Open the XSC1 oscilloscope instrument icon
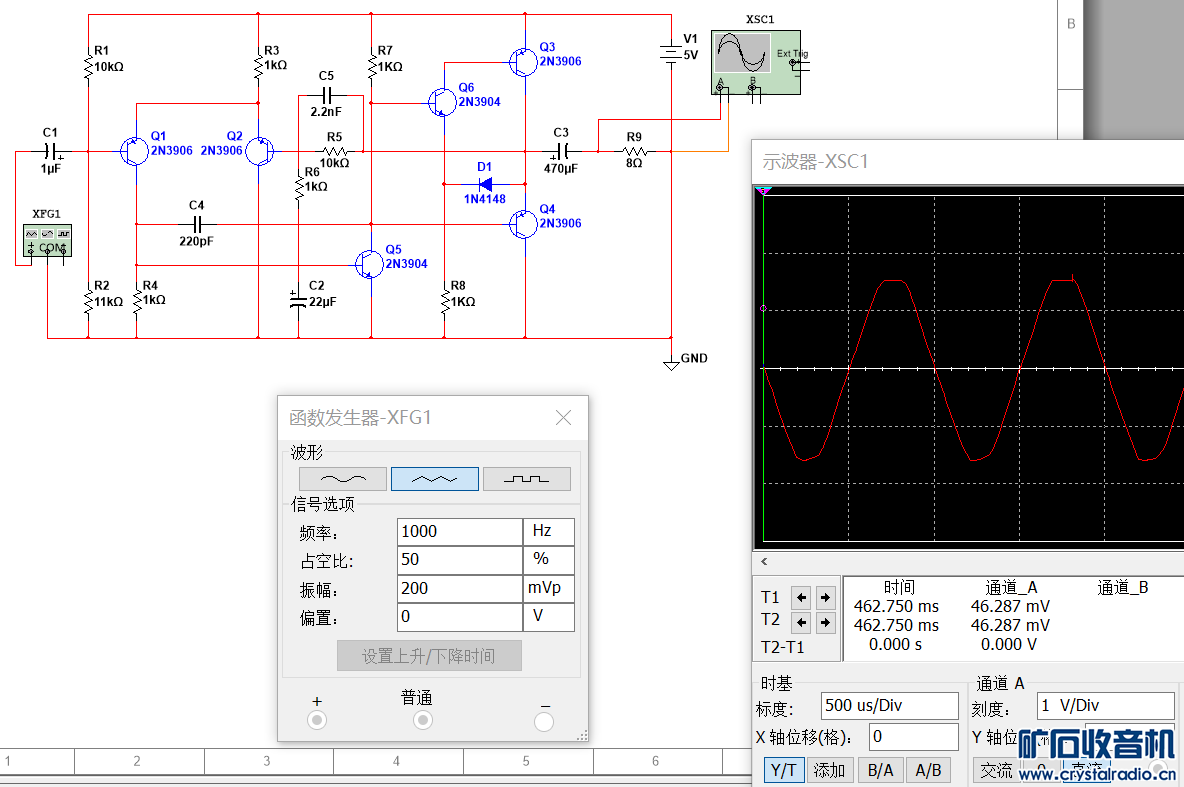1184x787 pixels. [x=755, y=62]
